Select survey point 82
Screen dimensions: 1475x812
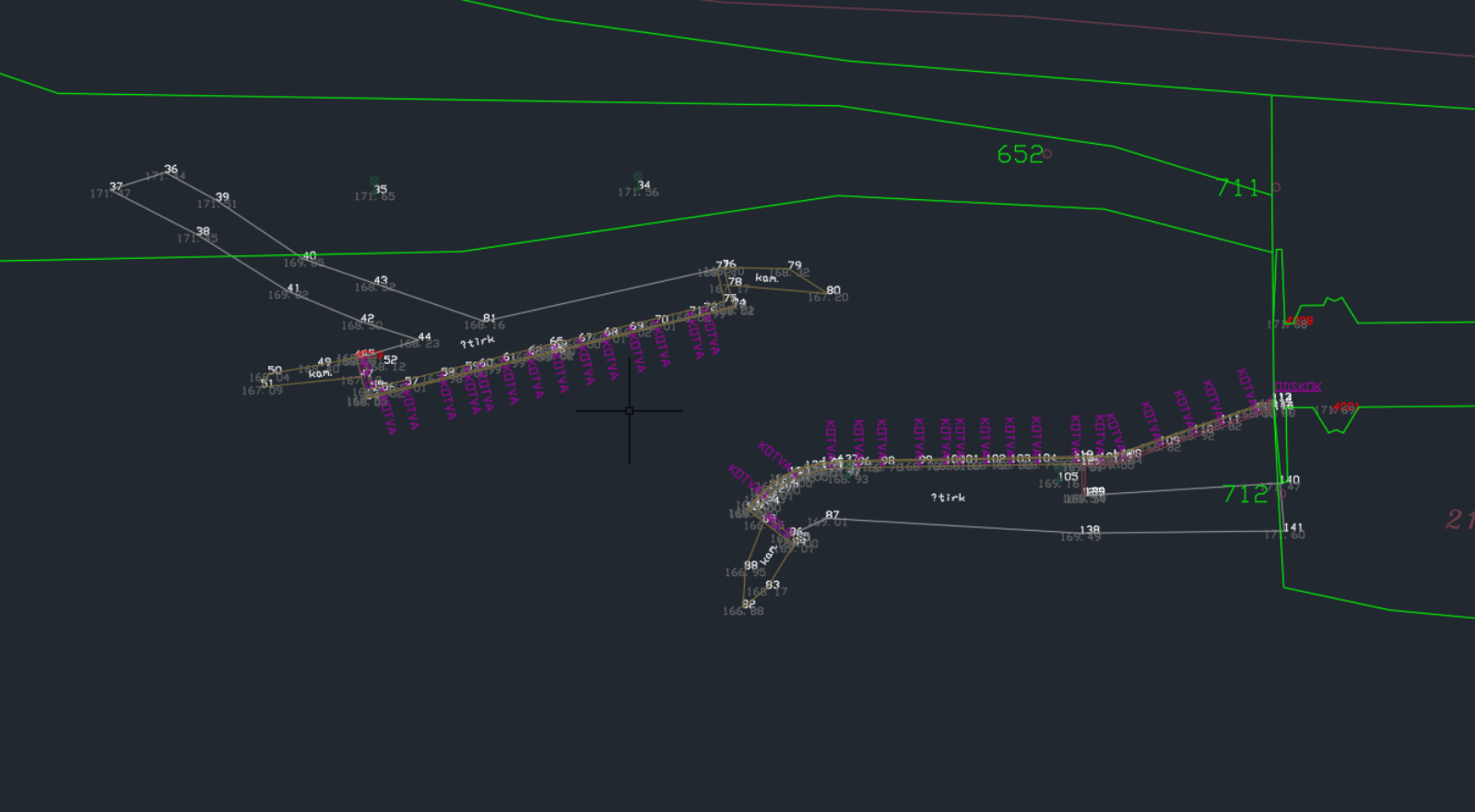point(749,604)
